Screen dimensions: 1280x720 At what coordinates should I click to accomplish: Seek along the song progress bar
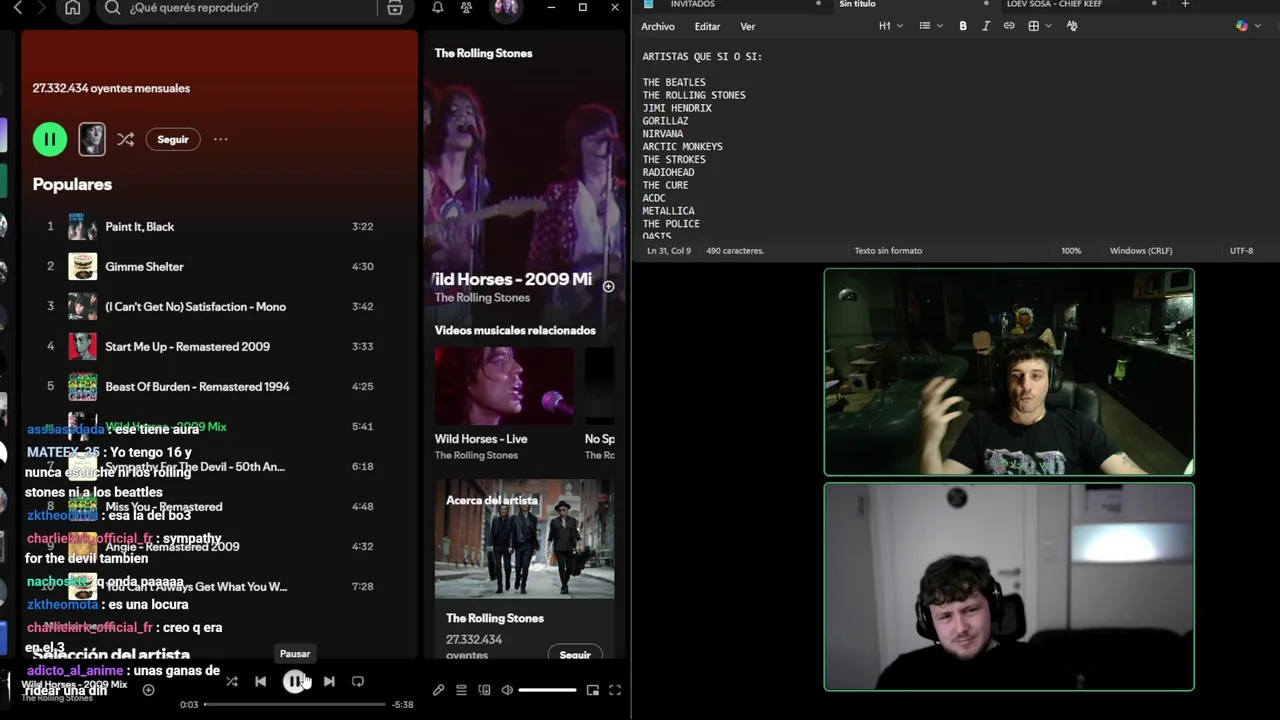pos(295,704)
